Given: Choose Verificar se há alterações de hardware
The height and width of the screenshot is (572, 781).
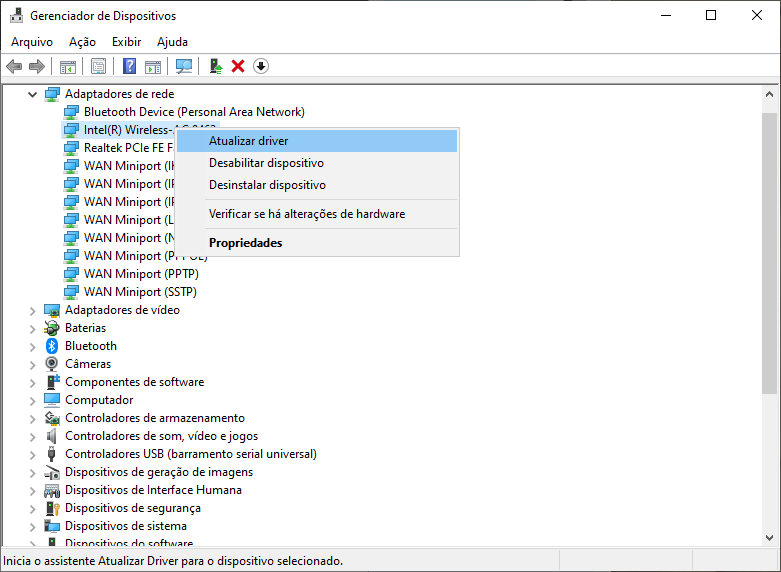Looking at the screenshot, I should click(317, 214).
